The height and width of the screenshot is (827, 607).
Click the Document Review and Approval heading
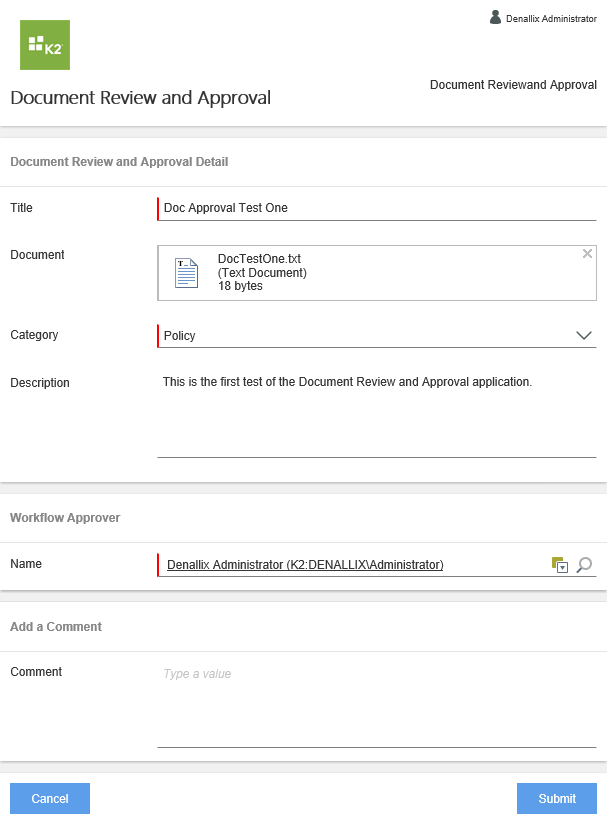tap(140, 98)
